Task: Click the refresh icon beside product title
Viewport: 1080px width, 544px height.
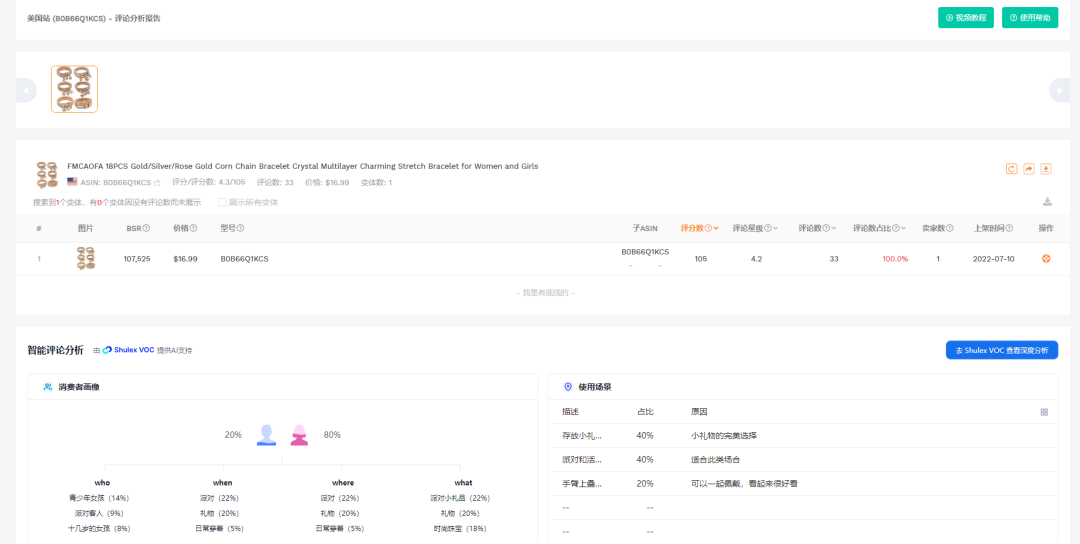Action: [x=1011, y=169]
